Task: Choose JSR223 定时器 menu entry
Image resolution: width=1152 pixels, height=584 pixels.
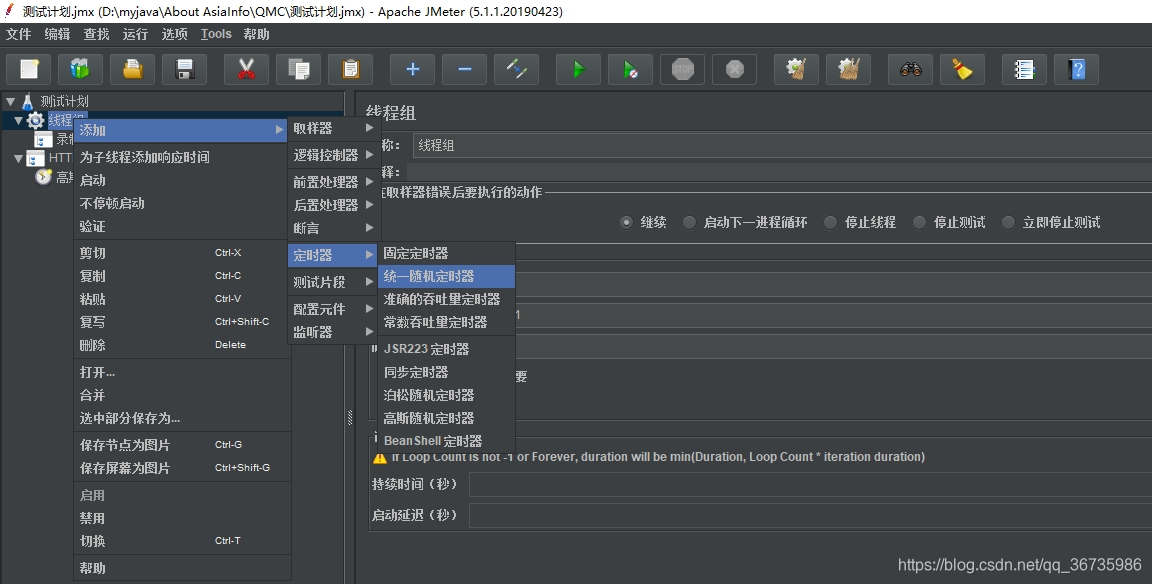Action: (447, 349)
